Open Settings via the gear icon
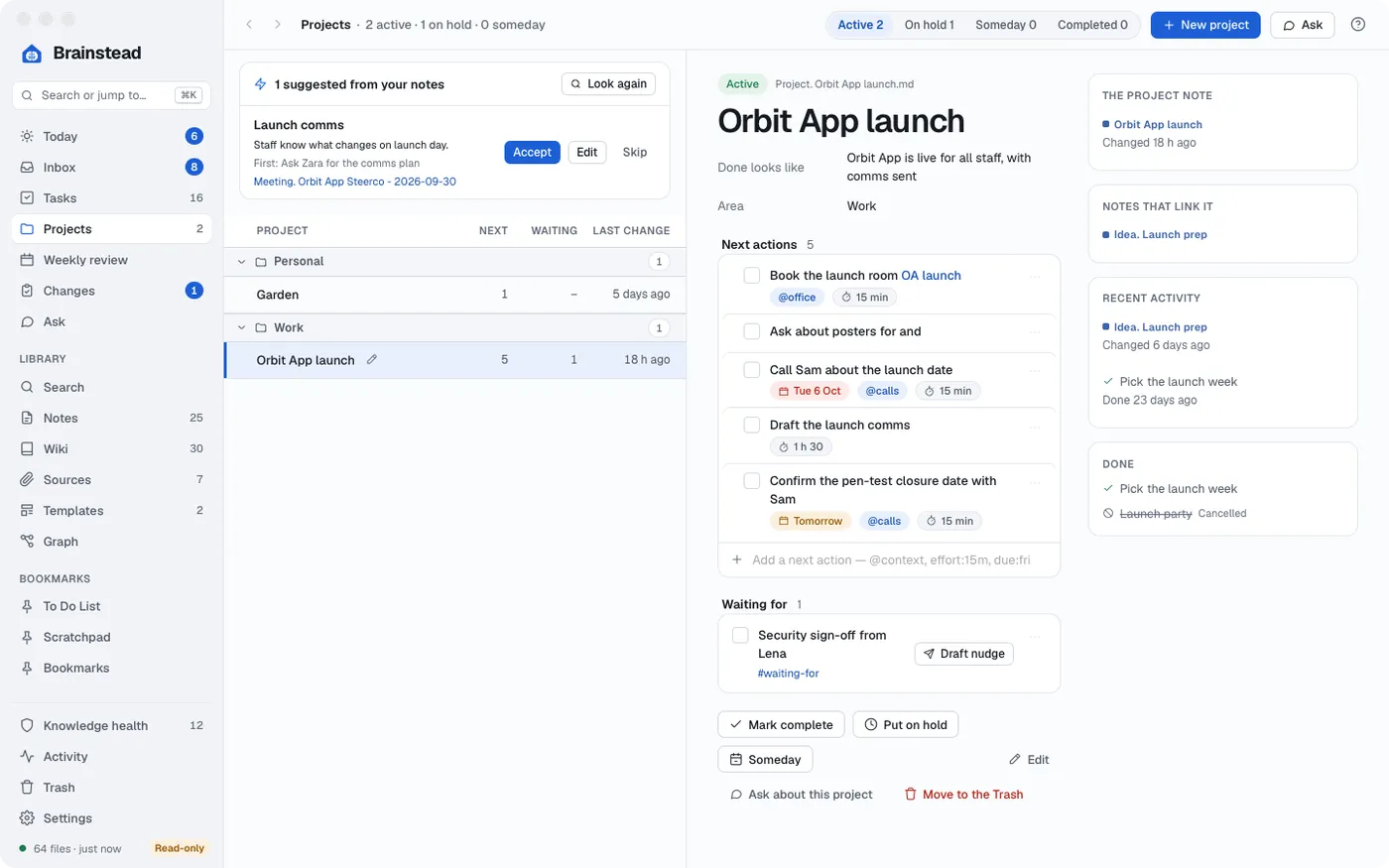The width and height of the screenshot is (1389, 868). pyautogui.click(x=111, y=818)
